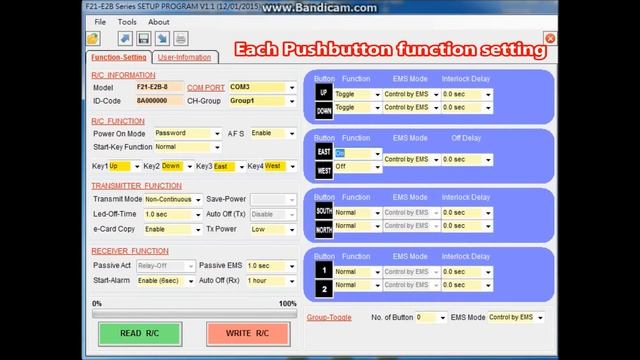This screenshot has height=360, width=640.
Task: Open the Group-Toggle EMS Mode dropdown
Action: [x=516, y=318]
